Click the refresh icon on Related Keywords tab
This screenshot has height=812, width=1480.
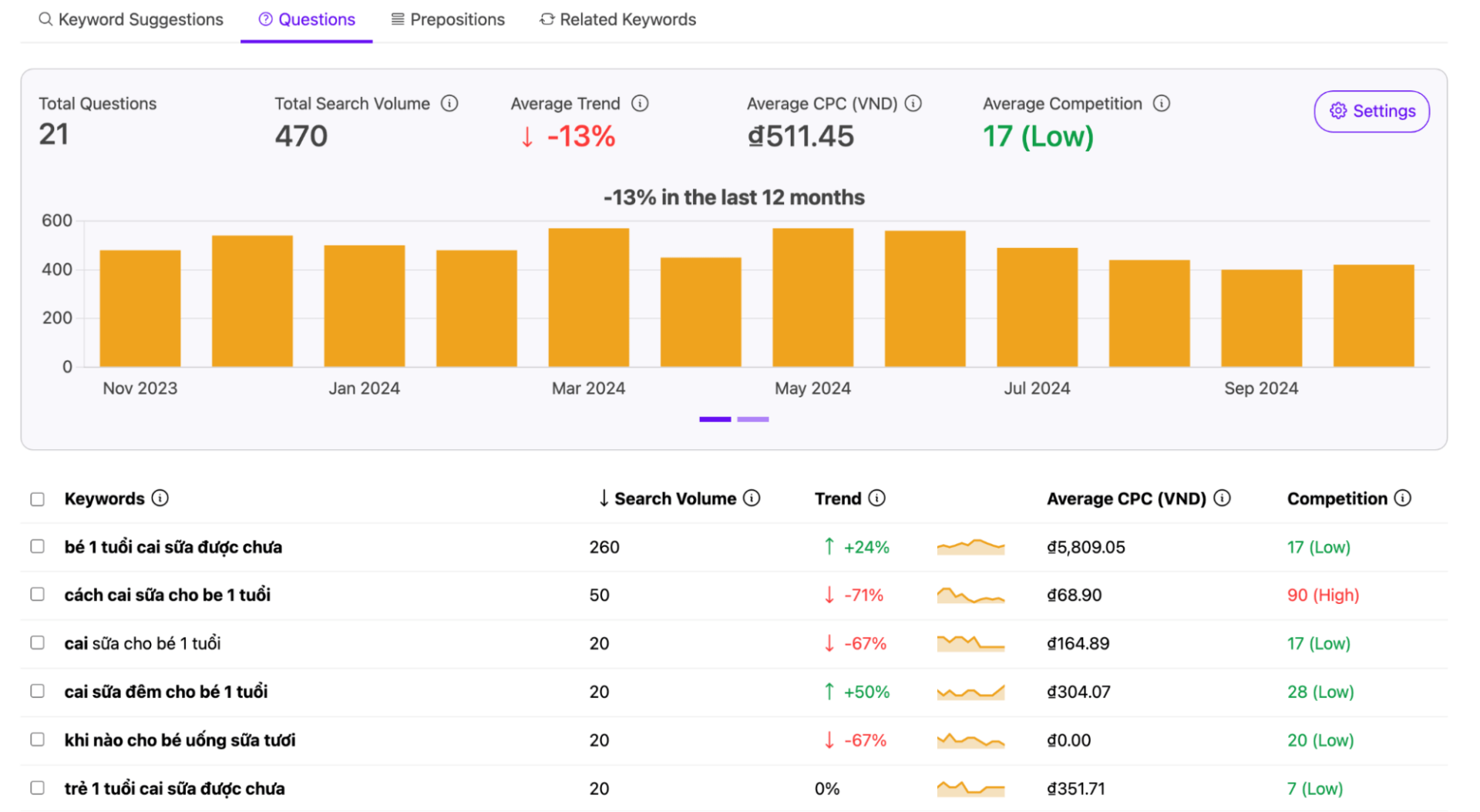[x=547, y=19]
